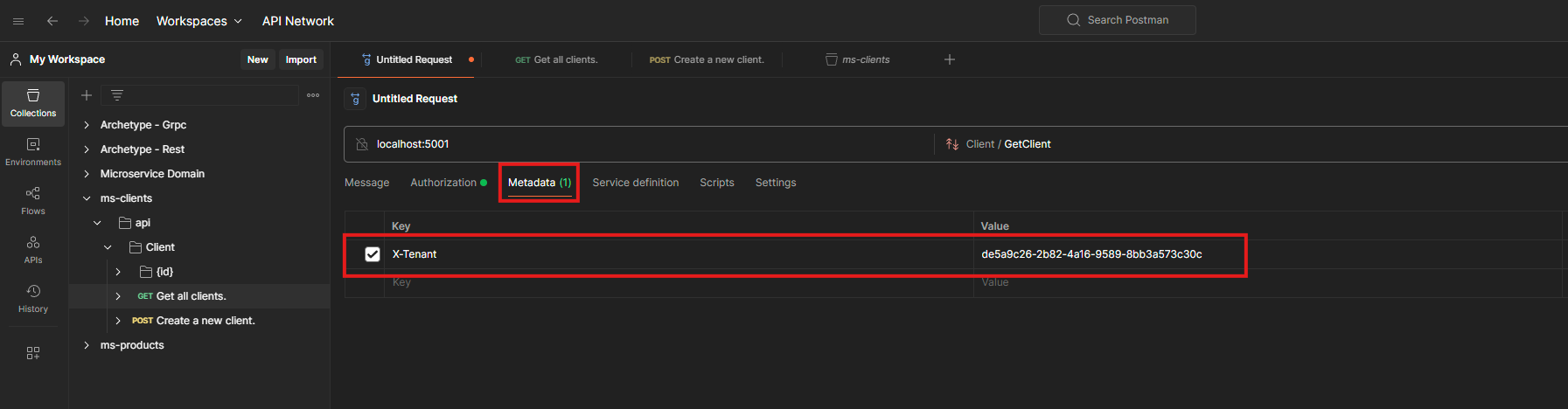Expand the Archetype - Rest collection
The height and width of the screenshot is (409, 1568).
pos(87,149)
